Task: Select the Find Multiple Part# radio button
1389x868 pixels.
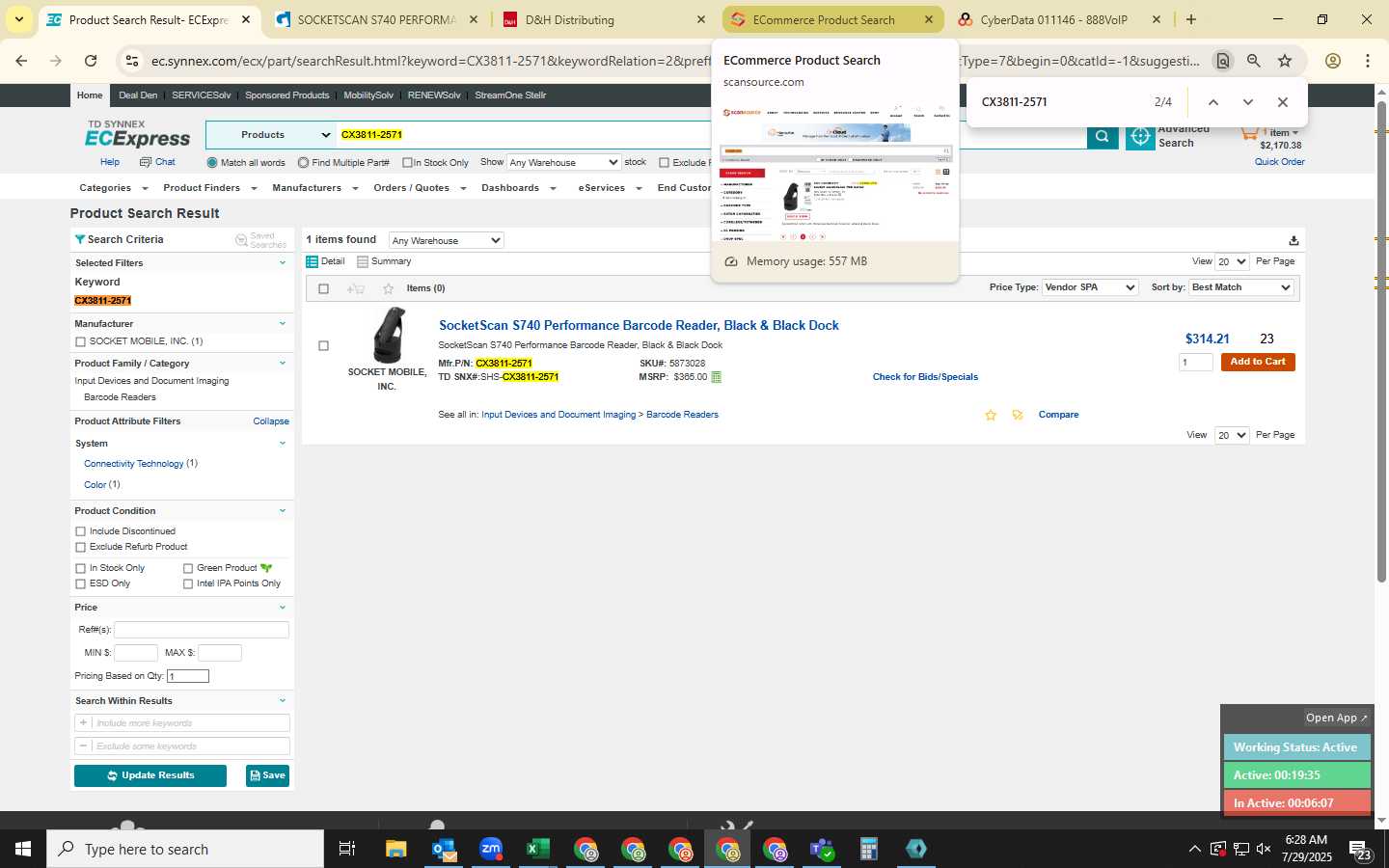Action: pyautogui.click(x=304, y=163)
